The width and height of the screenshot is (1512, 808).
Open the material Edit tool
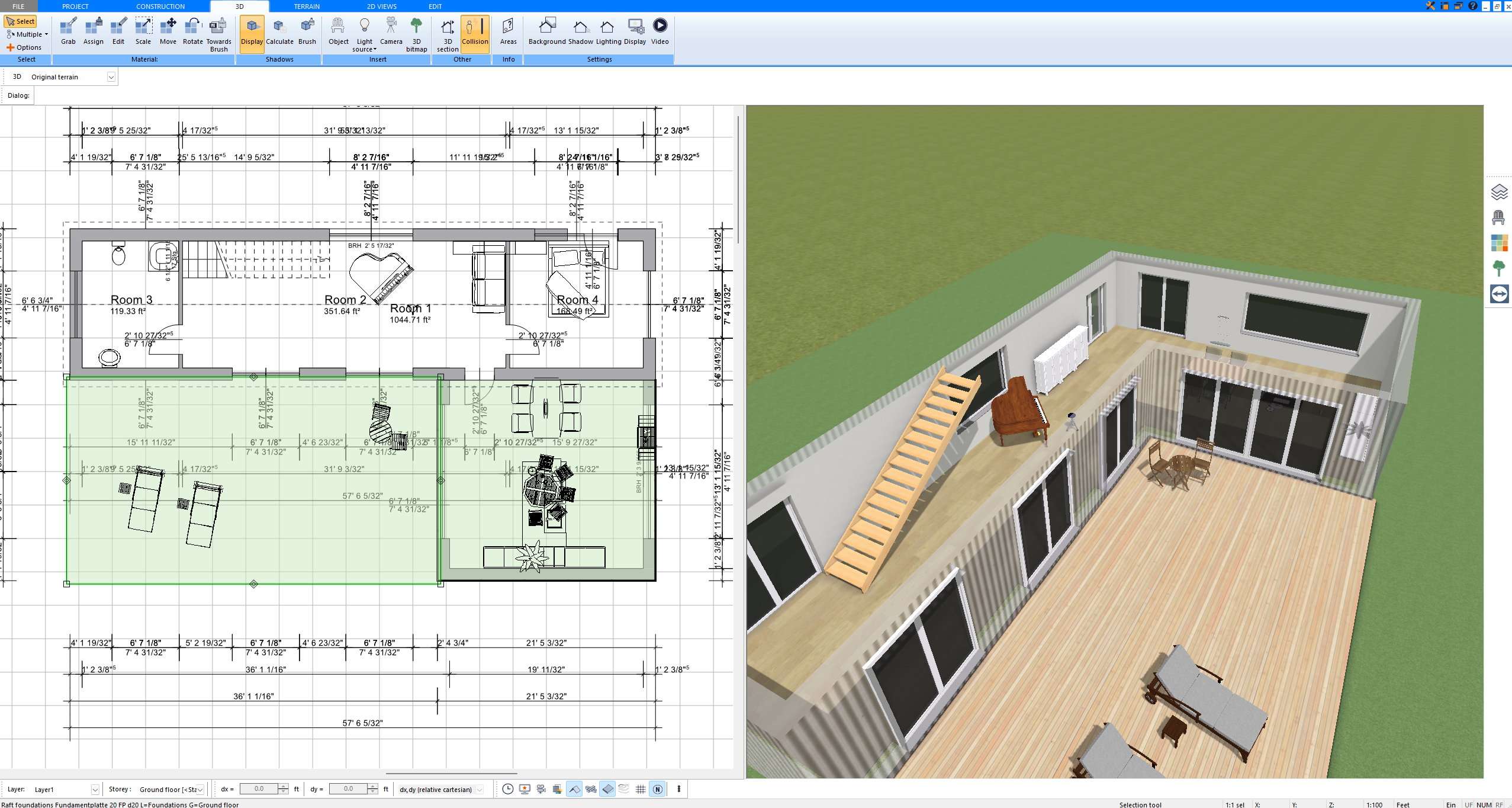[118, 32]
